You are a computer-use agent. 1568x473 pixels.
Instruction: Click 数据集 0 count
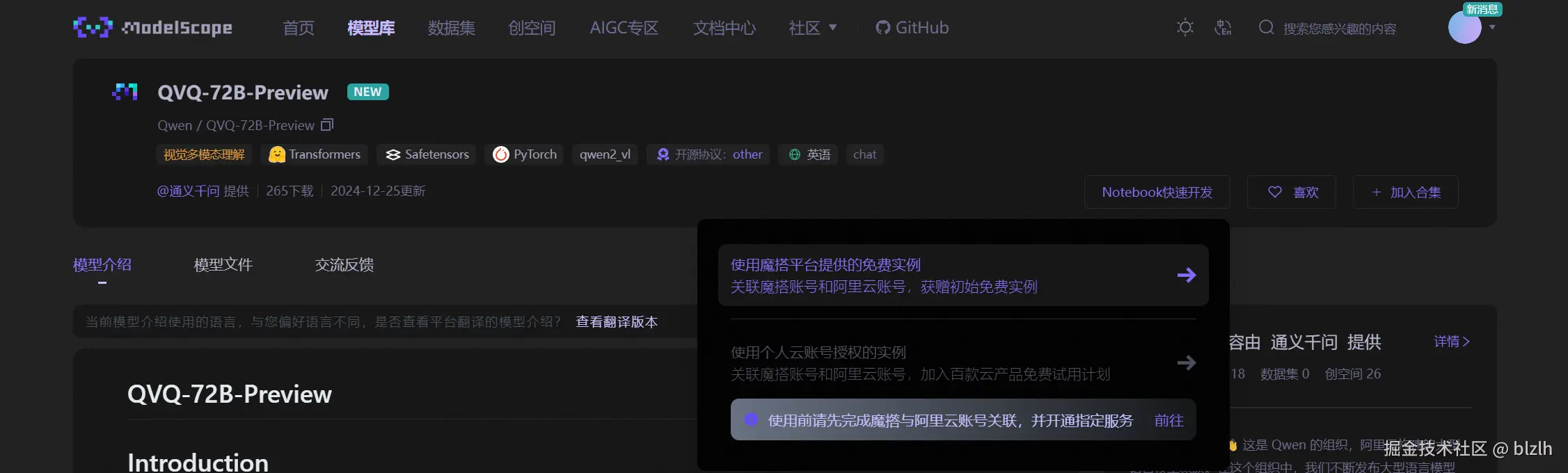pos(1285,374)
